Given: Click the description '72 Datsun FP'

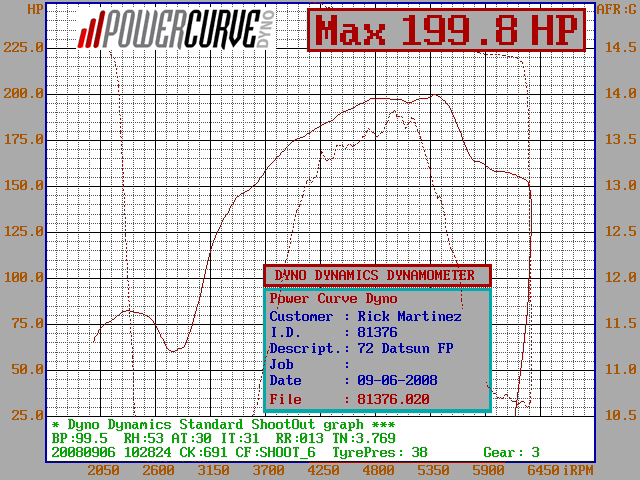Looking at the screenshot, I should tap(405, 349).
